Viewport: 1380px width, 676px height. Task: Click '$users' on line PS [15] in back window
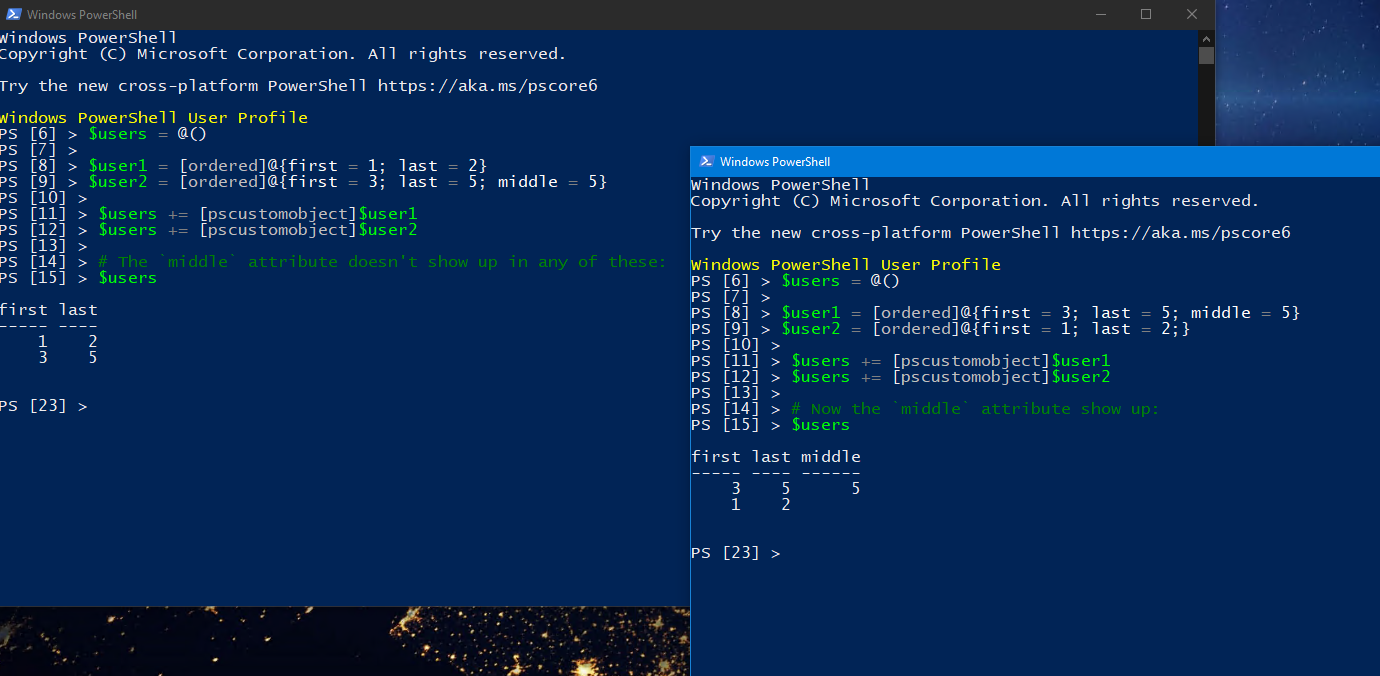pos(128,278)
